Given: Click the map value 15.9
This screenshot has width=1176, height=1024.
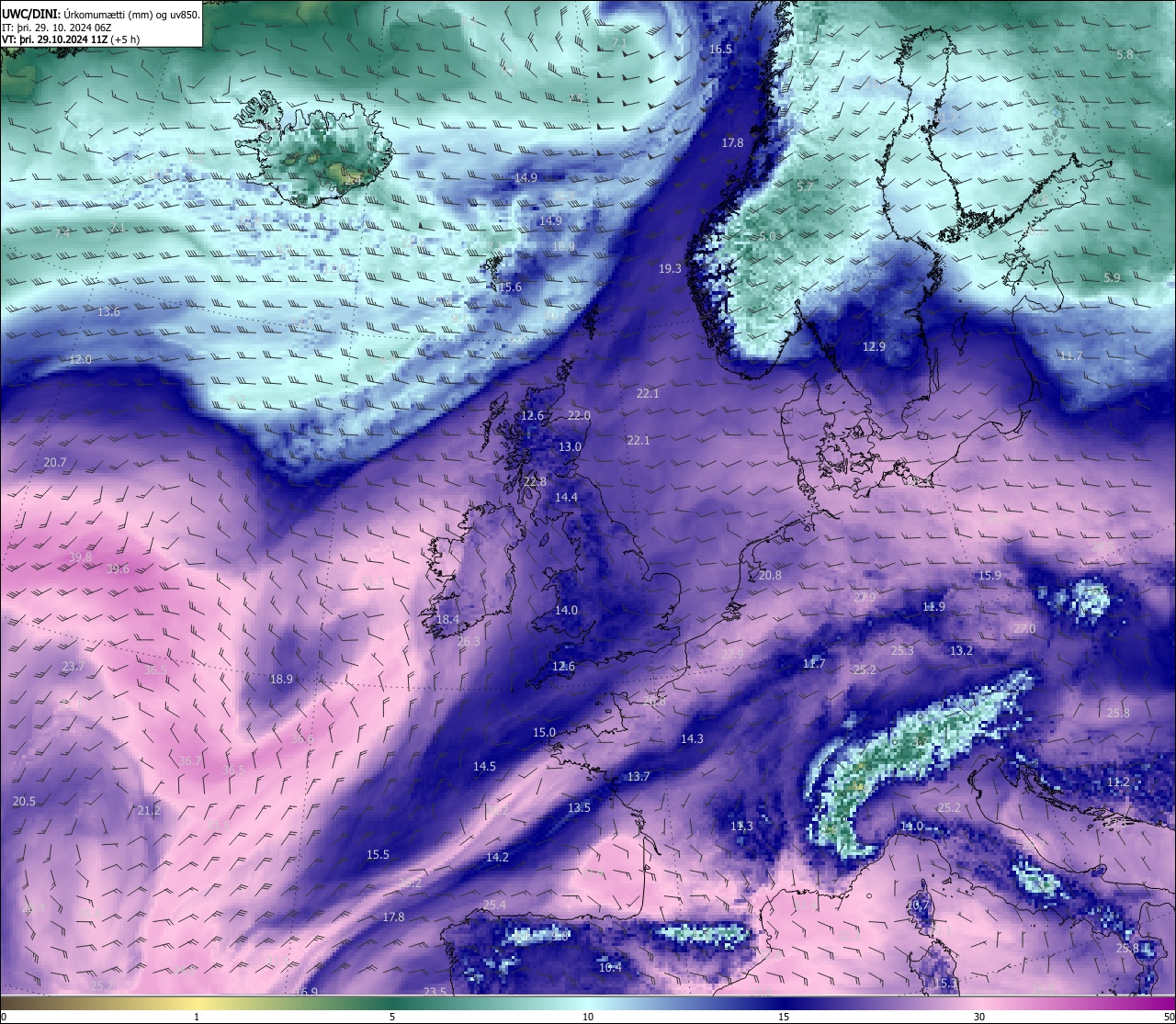Looking at the screenshot, I should pos(989,576).
